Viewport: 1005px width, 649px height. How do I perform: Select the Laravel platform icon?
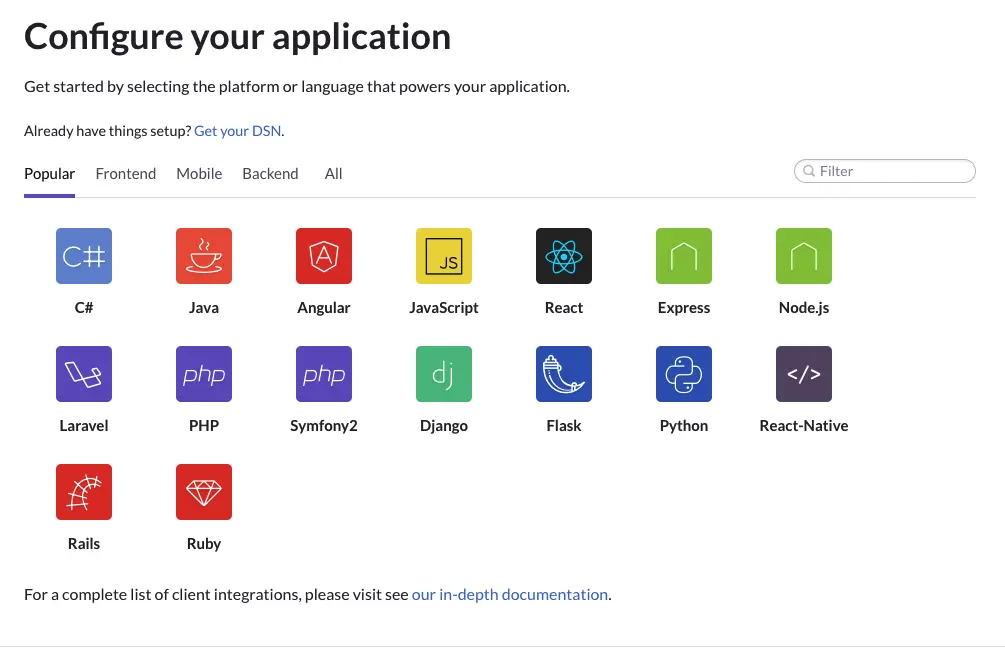pyautogui.click(x=84, y=374)
